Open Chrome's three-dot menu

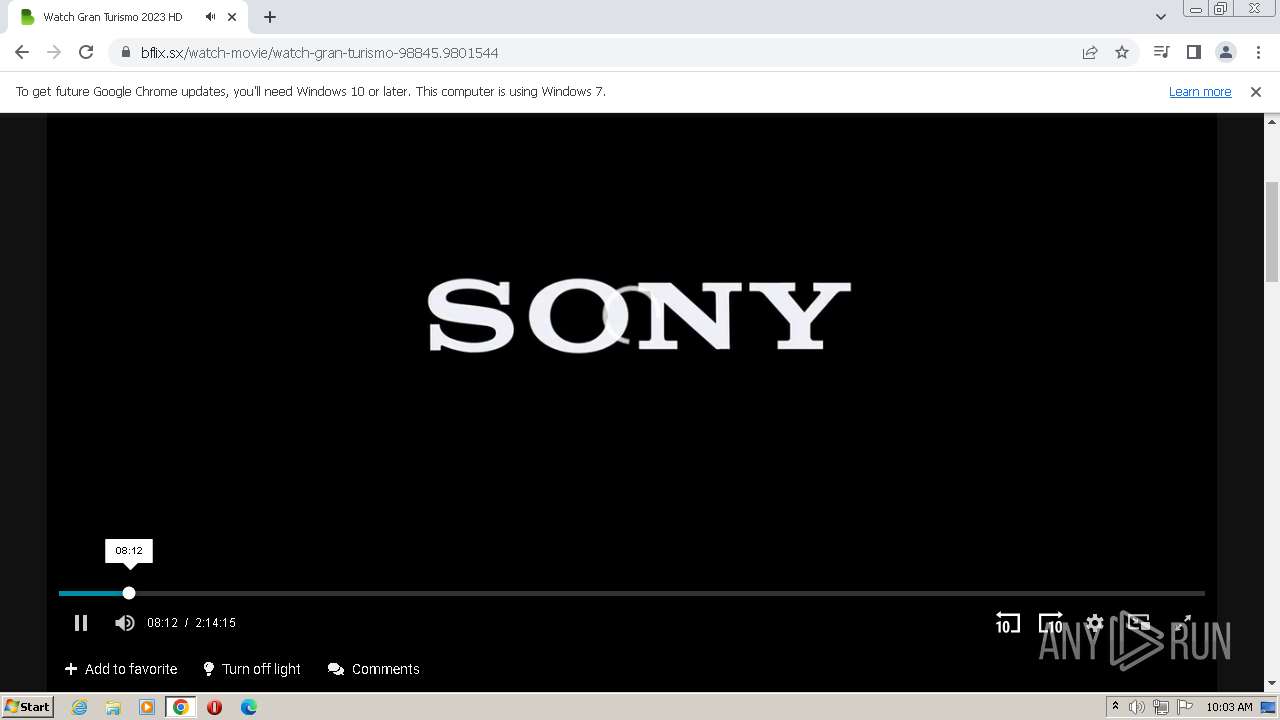pyautogui.click(x=1257, y=52)
